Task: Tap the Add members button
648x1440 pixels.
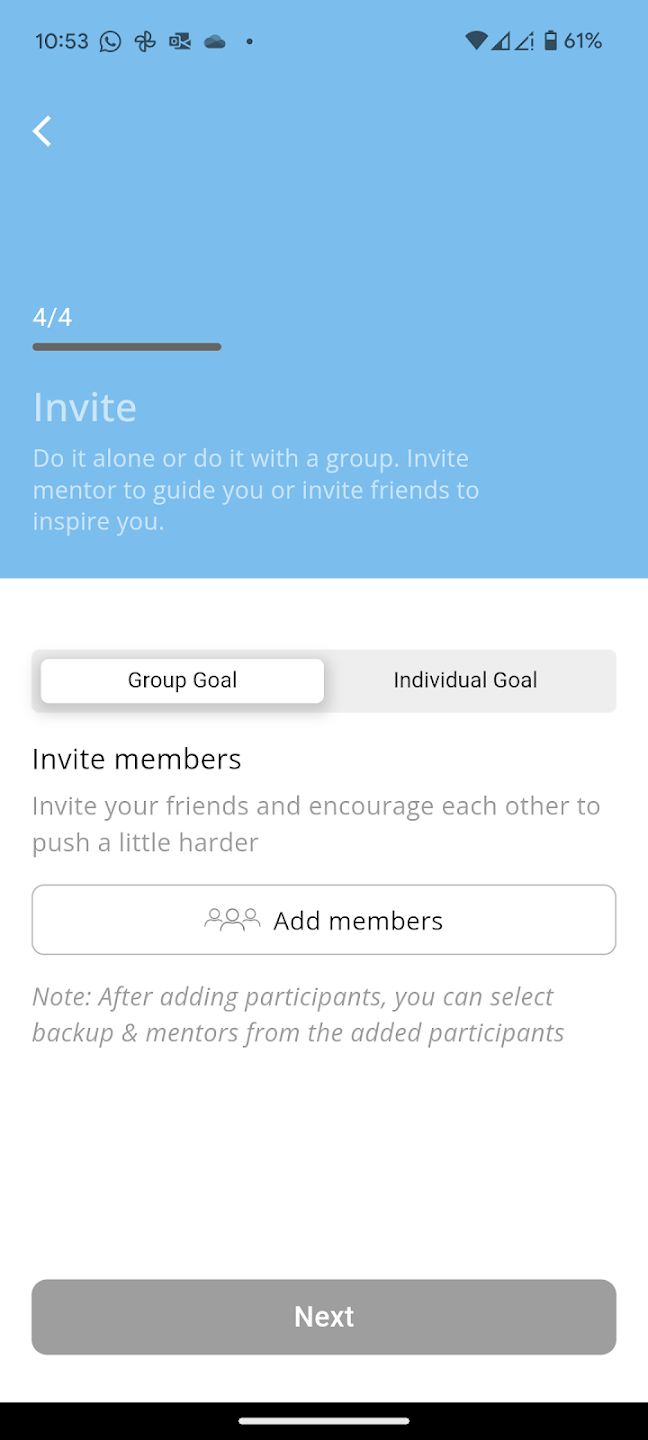Action: tap(324, 919)
